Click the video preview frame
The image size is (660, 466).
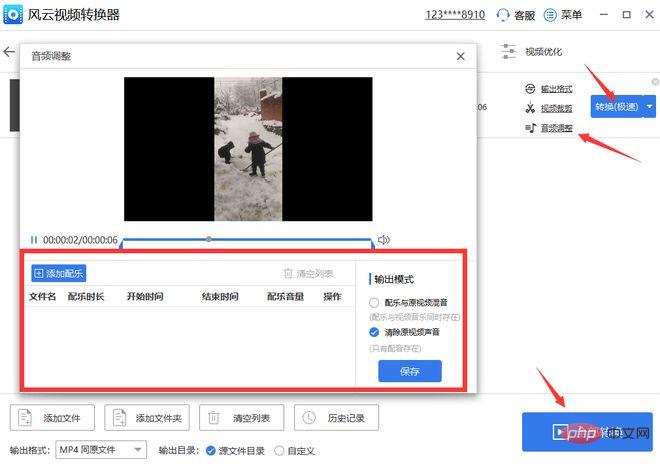248,149
